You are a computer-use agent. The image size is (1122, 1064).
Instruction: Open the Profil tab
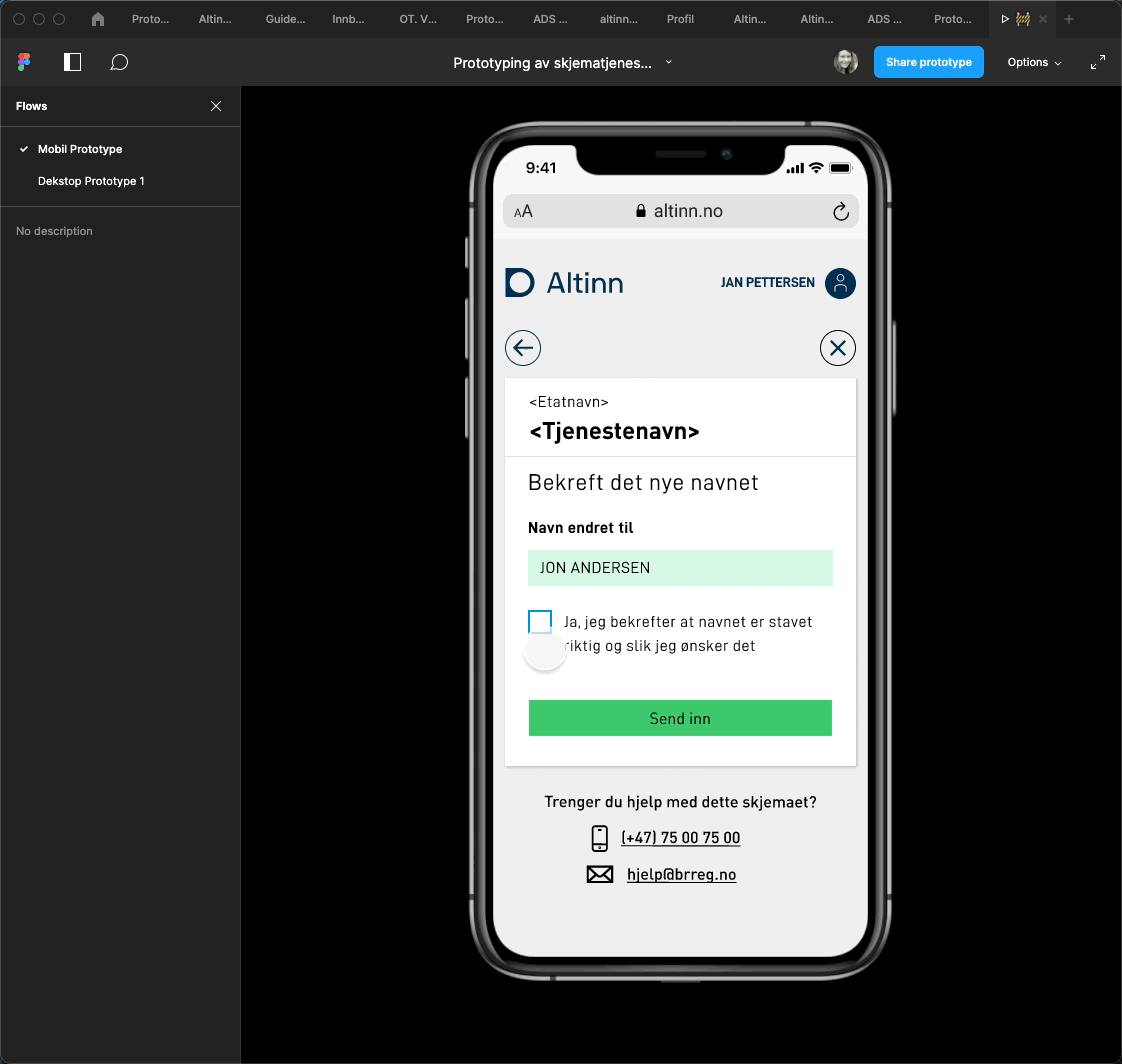[680, 19]
